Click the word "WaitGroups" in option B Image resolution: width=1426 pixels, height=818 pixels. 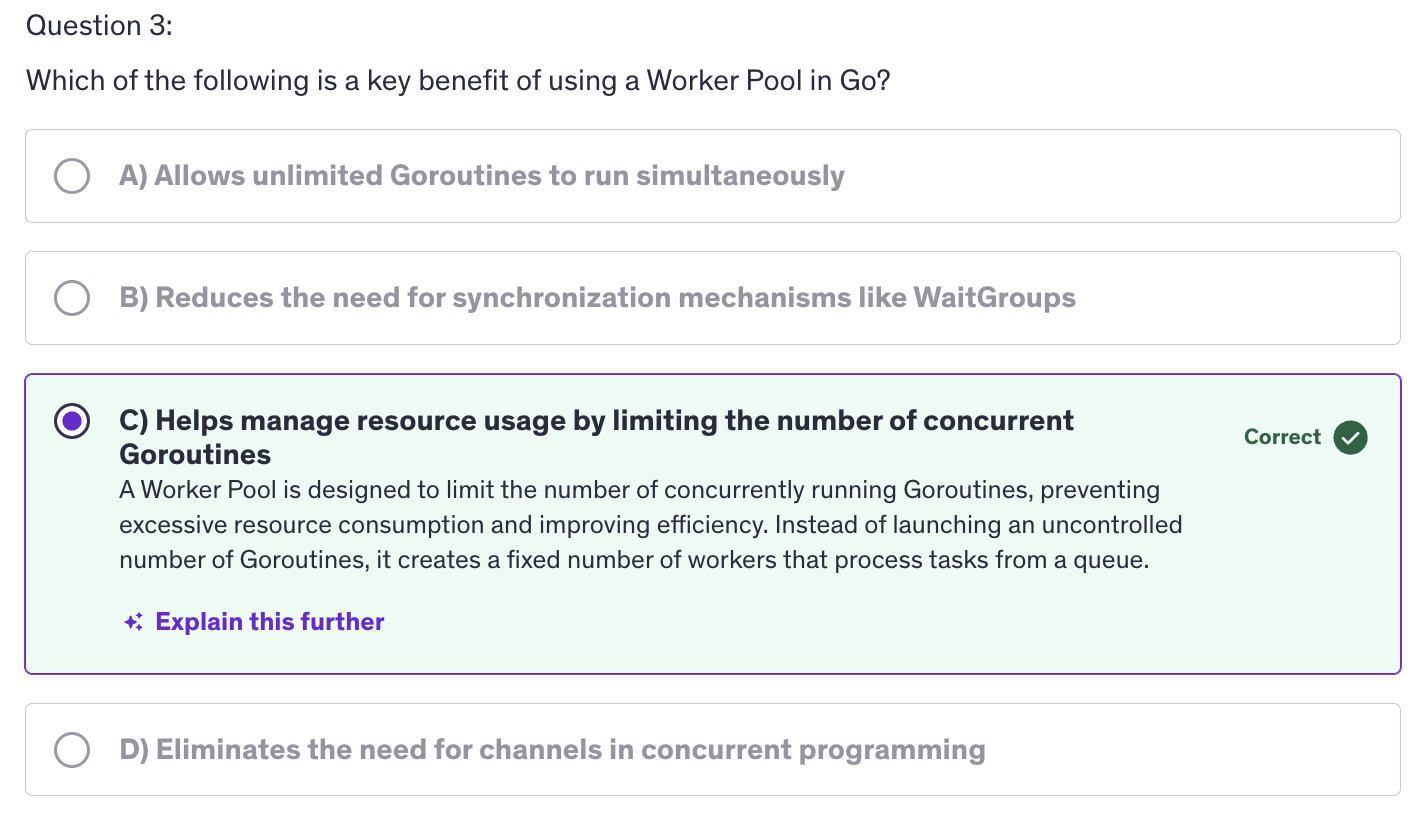pos(994,298)
